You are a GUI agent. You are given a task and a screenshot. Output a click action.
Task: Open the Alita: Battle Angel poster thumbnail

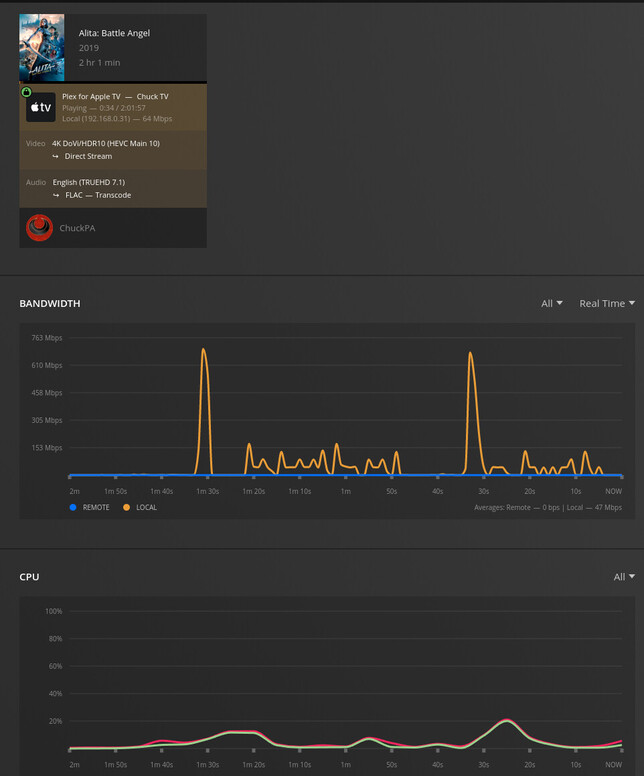point(42,47)
